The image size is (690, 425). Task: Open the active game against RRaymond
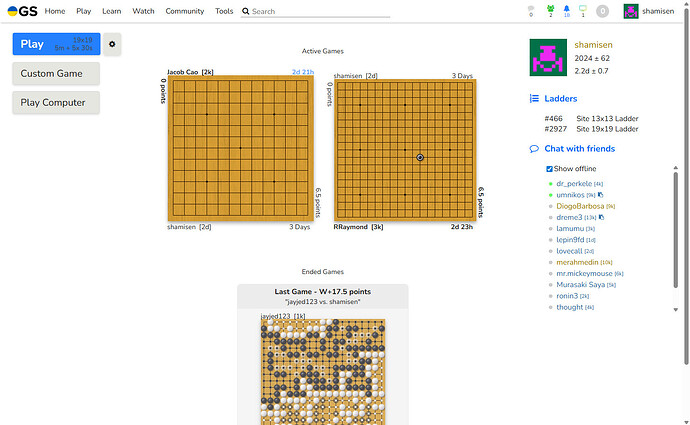405,150
